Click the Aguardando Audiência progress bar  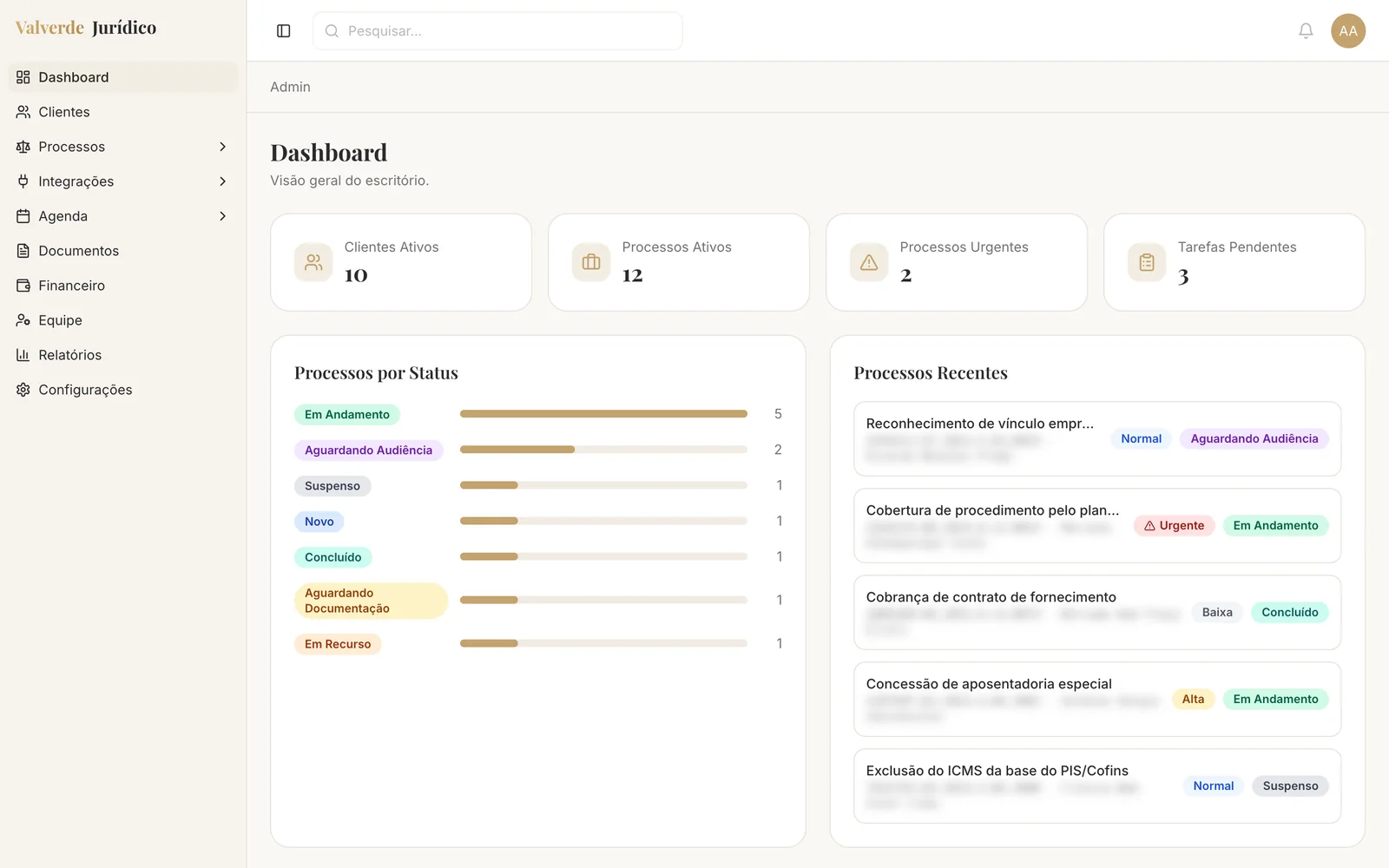point(603,450)
